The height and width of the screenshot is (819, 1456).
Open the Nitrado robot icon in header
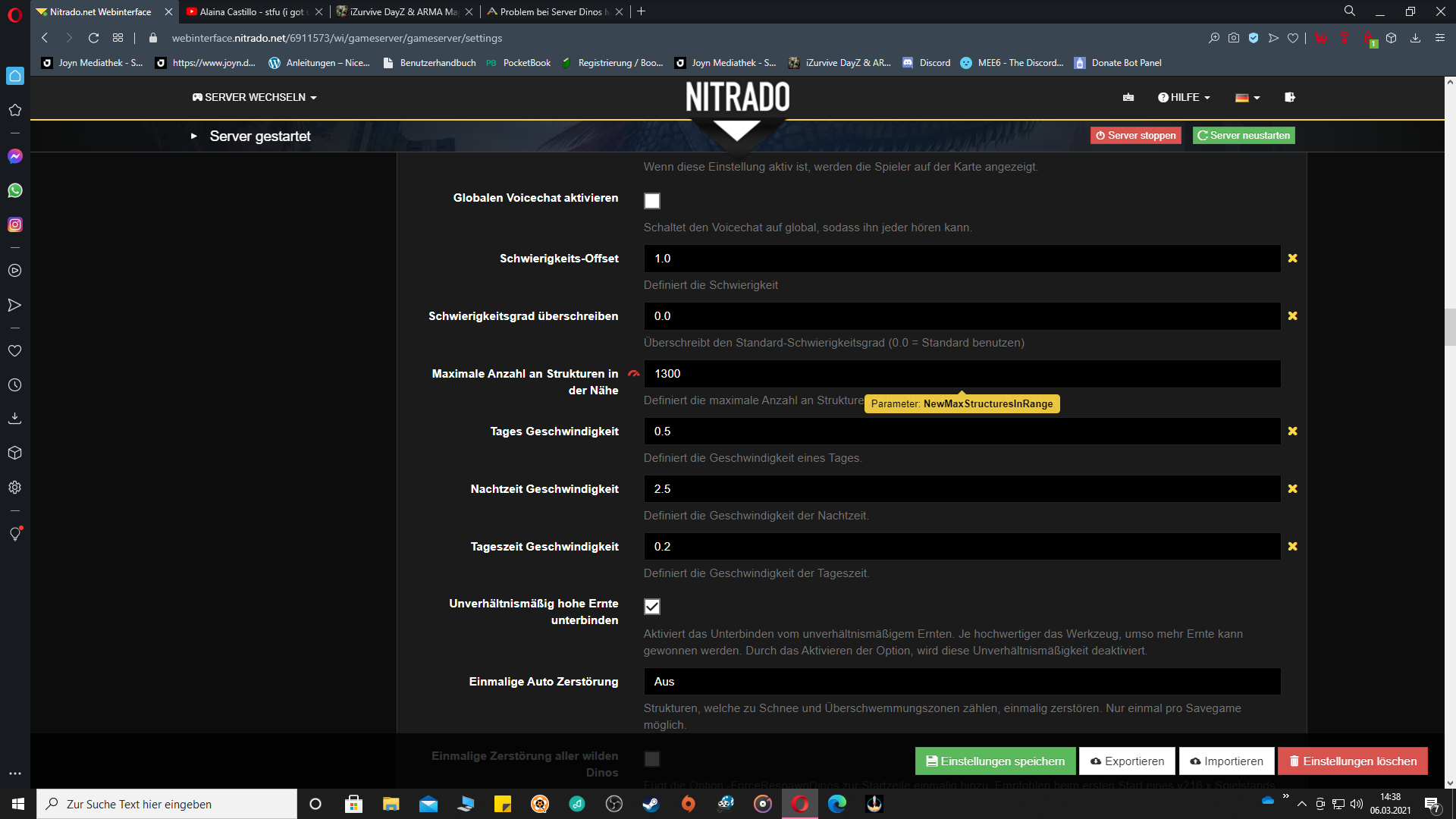click(1128, 97)
